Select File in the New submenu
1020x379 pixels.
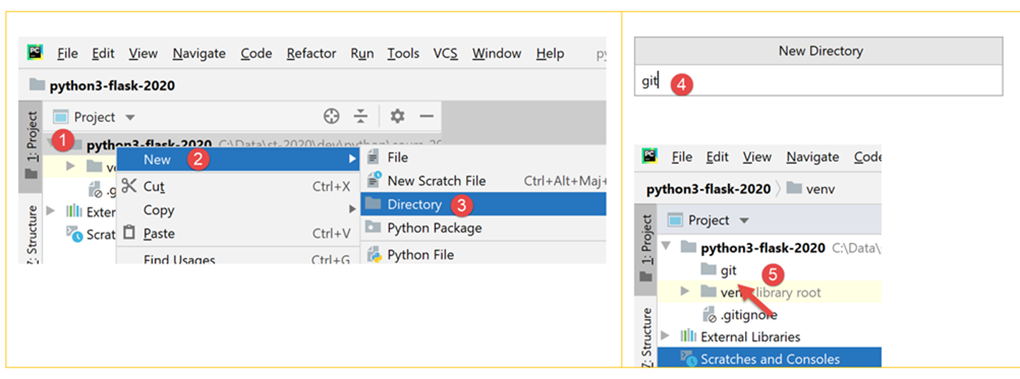(483, 157)
